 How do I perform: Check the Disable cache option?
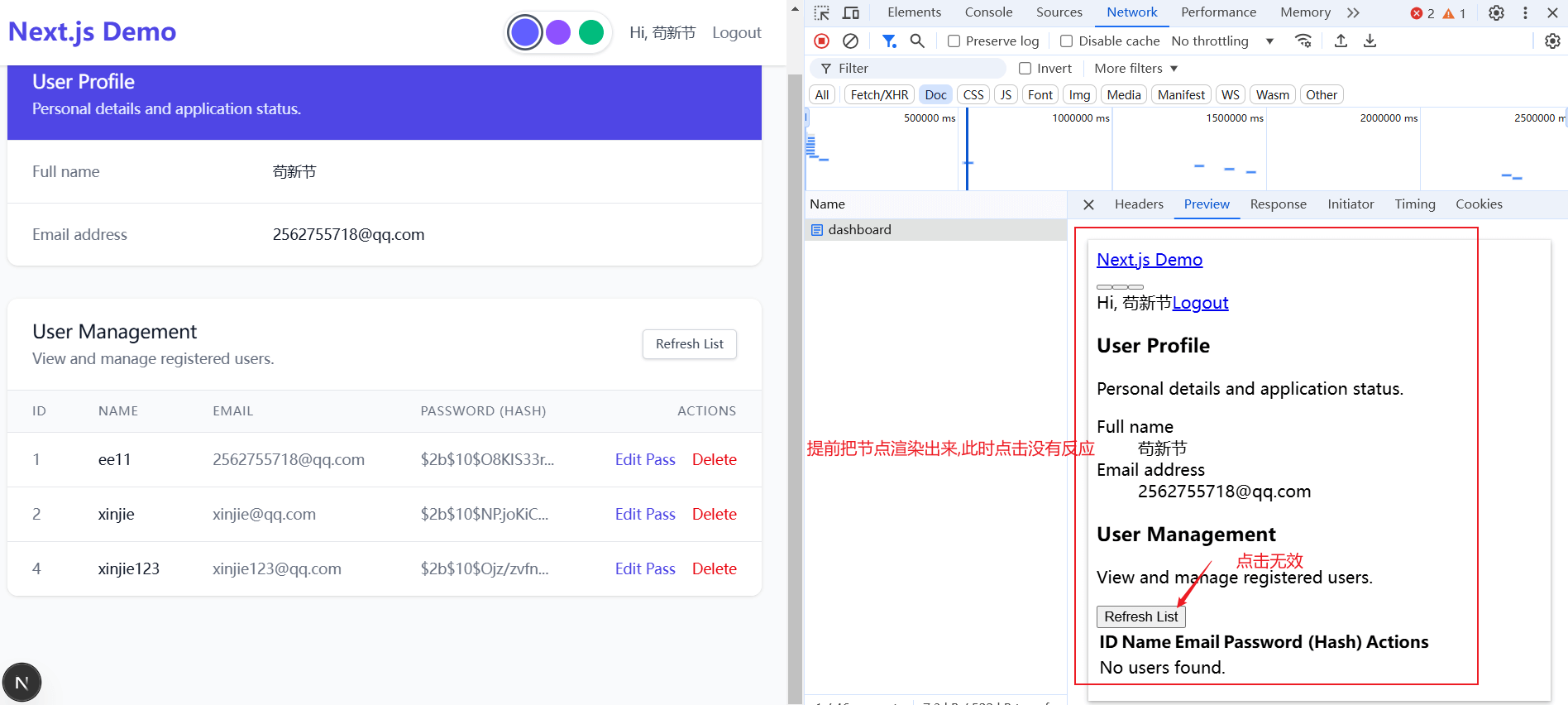tap(1067, 41)
